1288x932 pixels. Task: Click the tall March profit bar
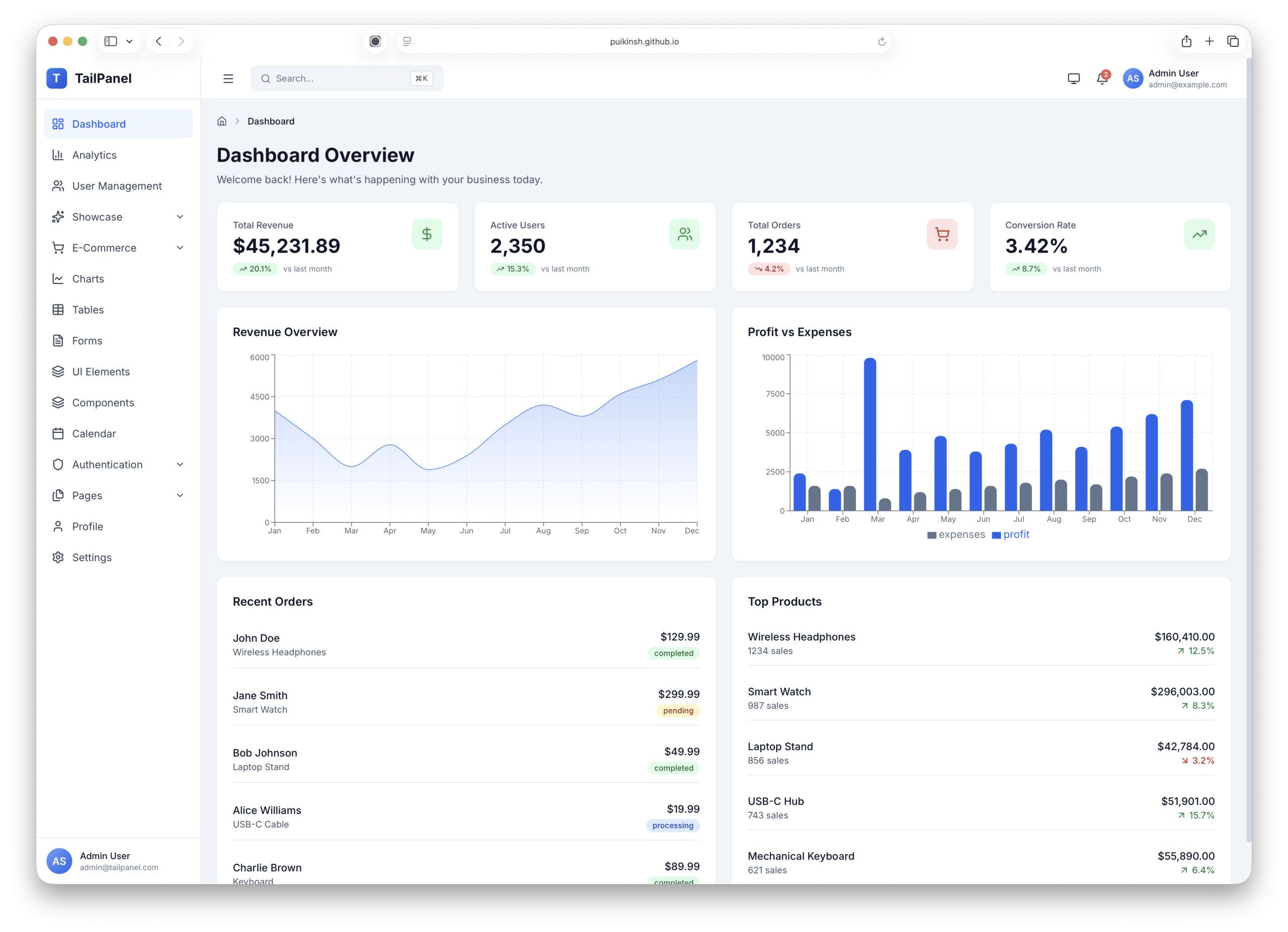tap(869, 434)
